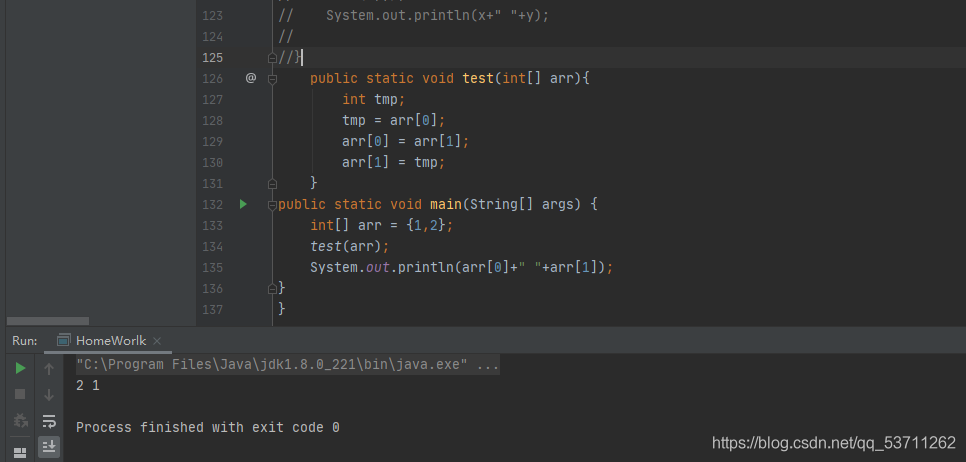Click the @ gutter marker at line 126
The width and height of the screenshot is (966, 462).
click(251, 78)
